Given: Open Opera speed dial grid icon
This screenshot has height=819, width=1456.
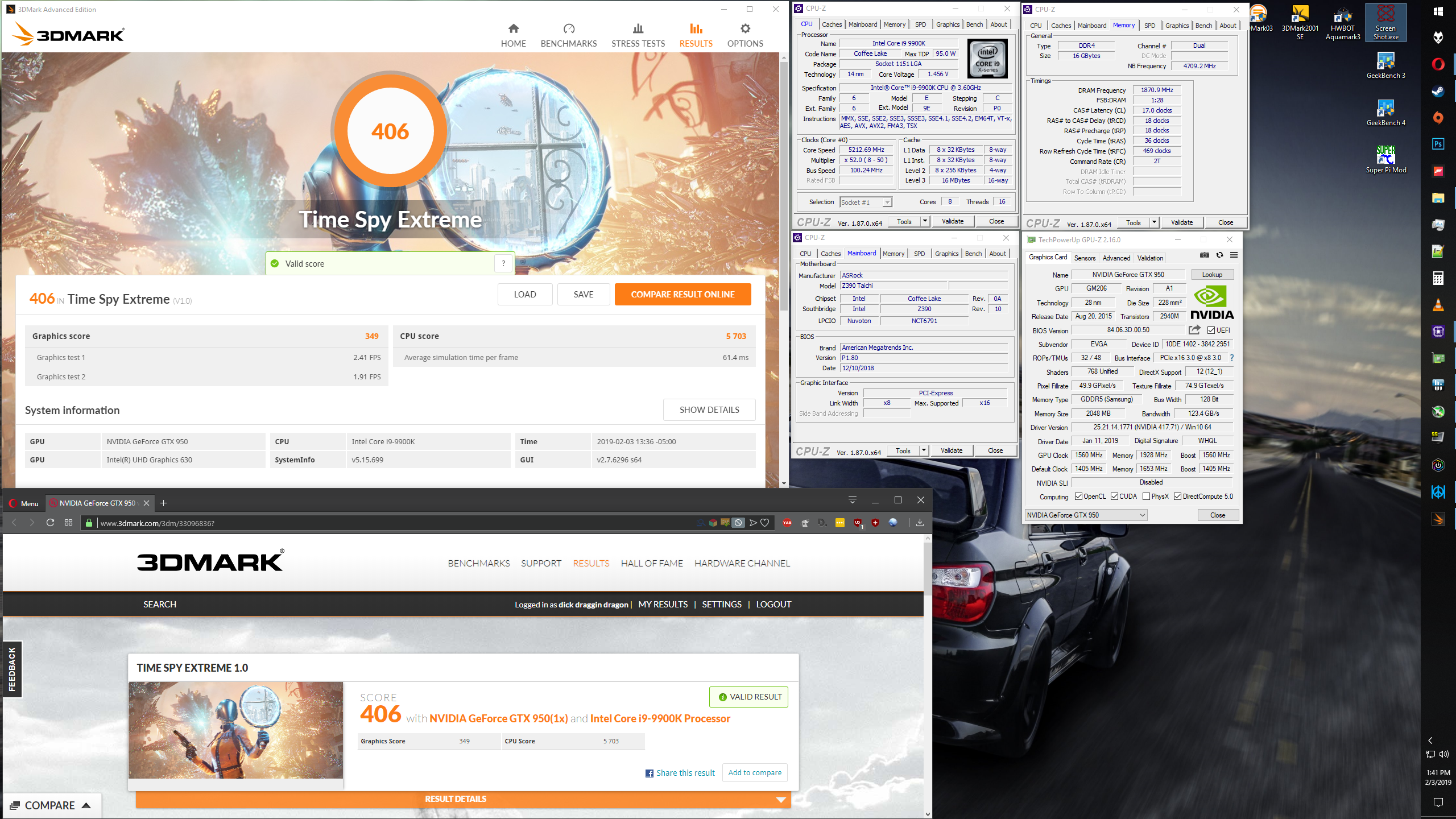Looking at the screenshot, I should click(69, 523).
